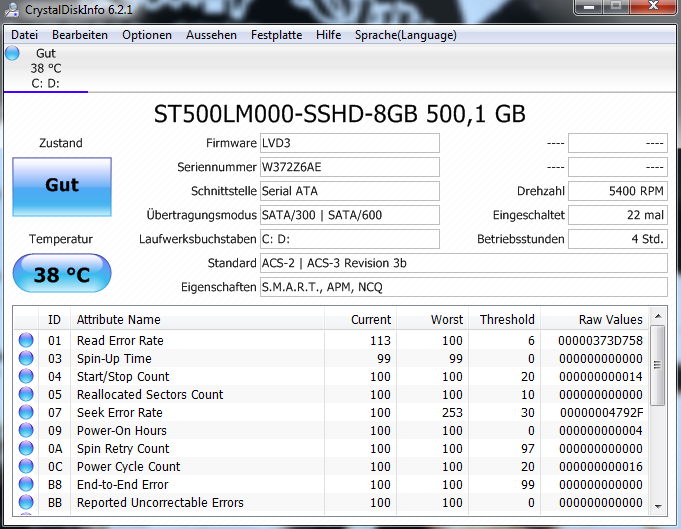Click the Worst column header
The image size is (681, 529).
pyautogui.click(x=432, y=320)
